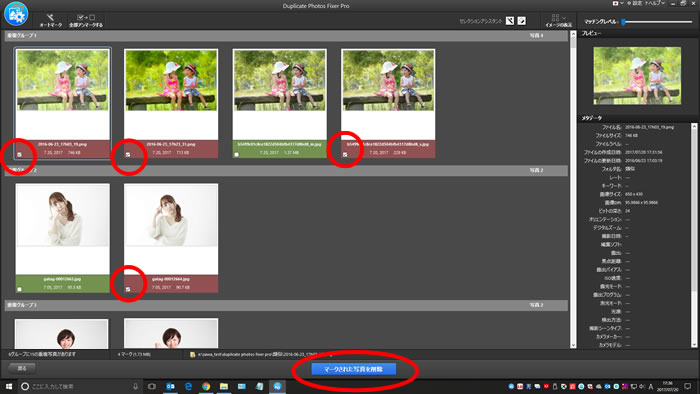This screenshot has width=700, height=394.
Task: Expand the language flag dropdown arrow
Action: pyautogui.click(x=621, y=3)
